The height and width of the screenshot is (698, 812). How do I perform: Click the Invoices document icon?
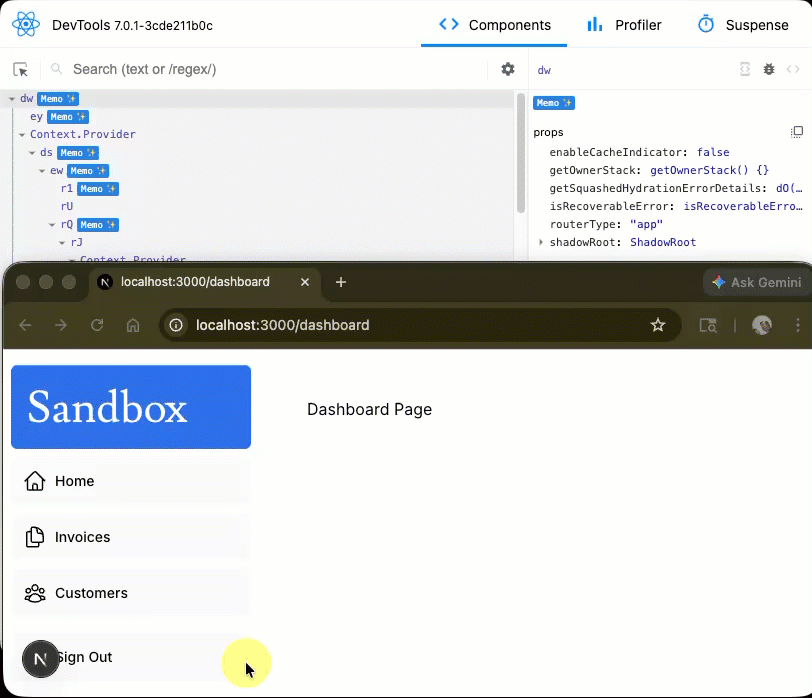(x=35, y=537)
